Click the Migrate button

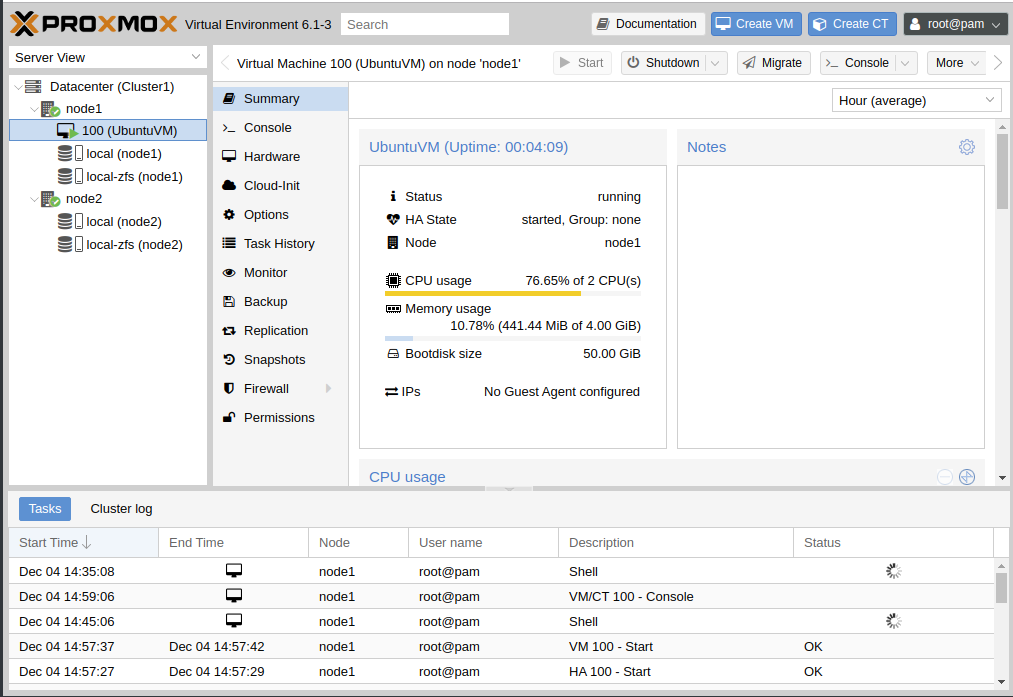coord(773,63)
